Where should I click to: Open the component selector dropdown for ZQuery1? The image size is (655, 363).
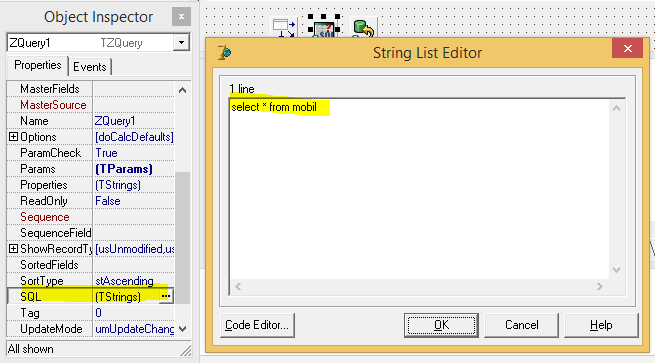point(181,43)
